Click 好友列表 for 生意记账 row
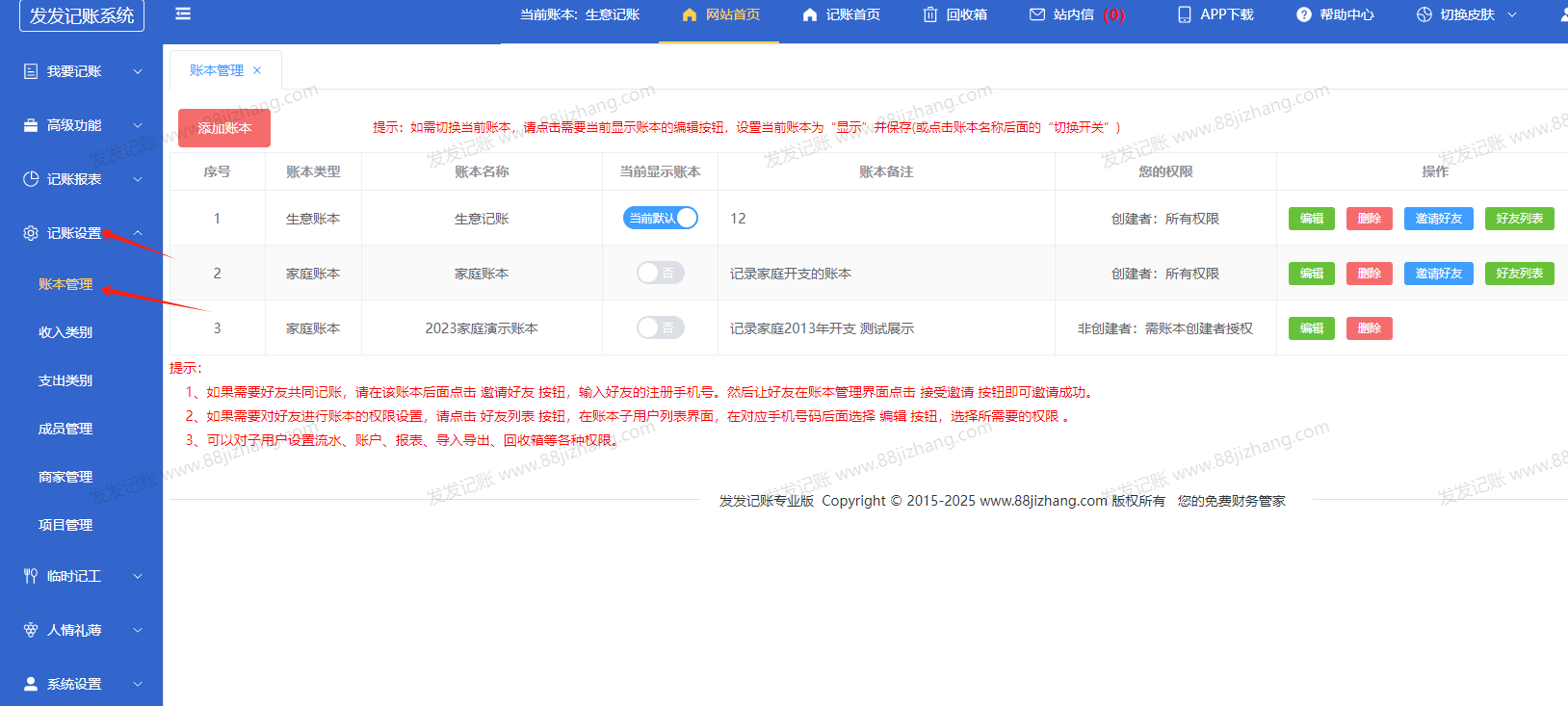 tap(1520, 219)
